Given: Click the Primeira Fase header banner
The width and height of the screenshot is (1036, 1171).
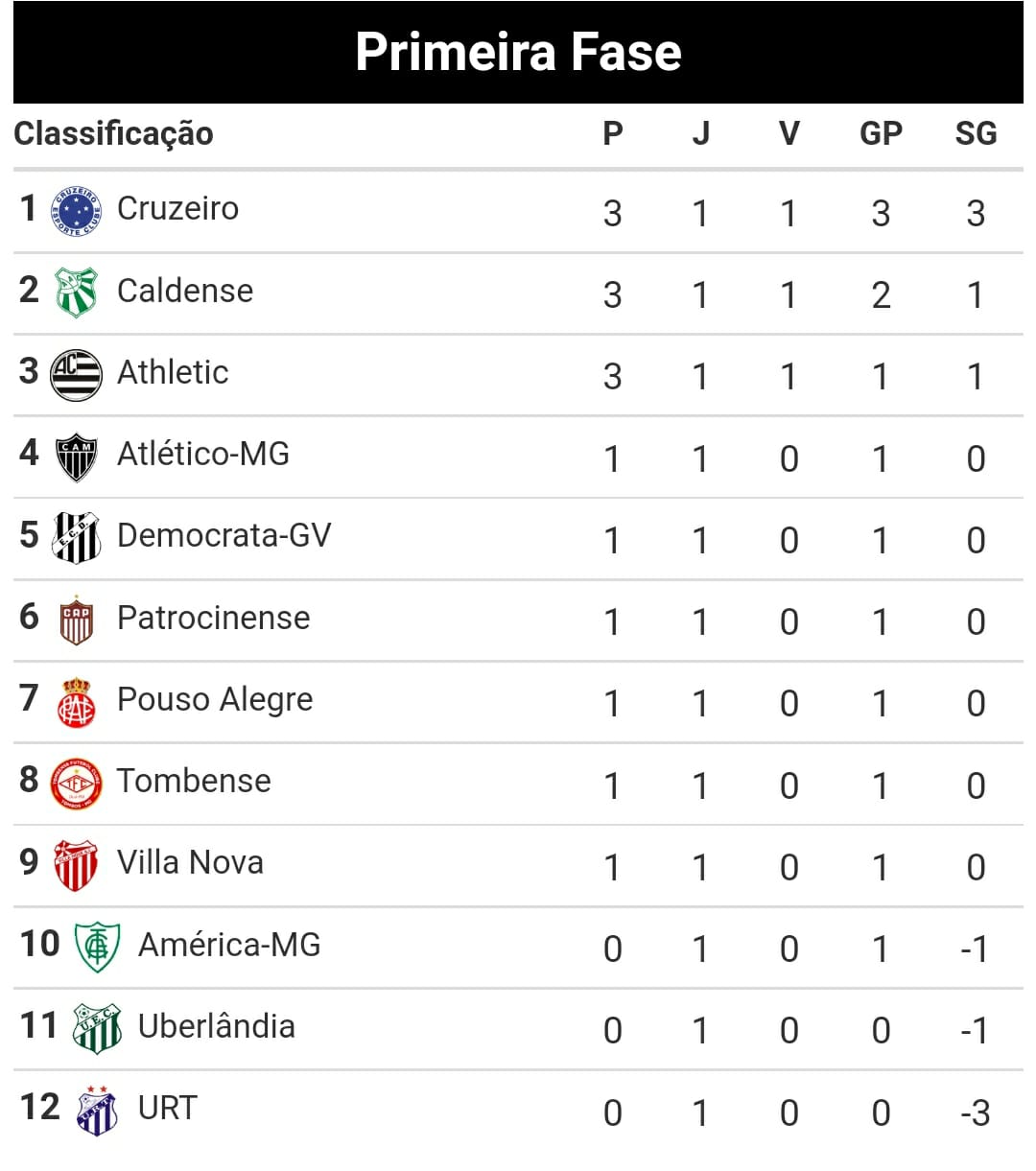Looking at the screenshot, I should (518, 52).
